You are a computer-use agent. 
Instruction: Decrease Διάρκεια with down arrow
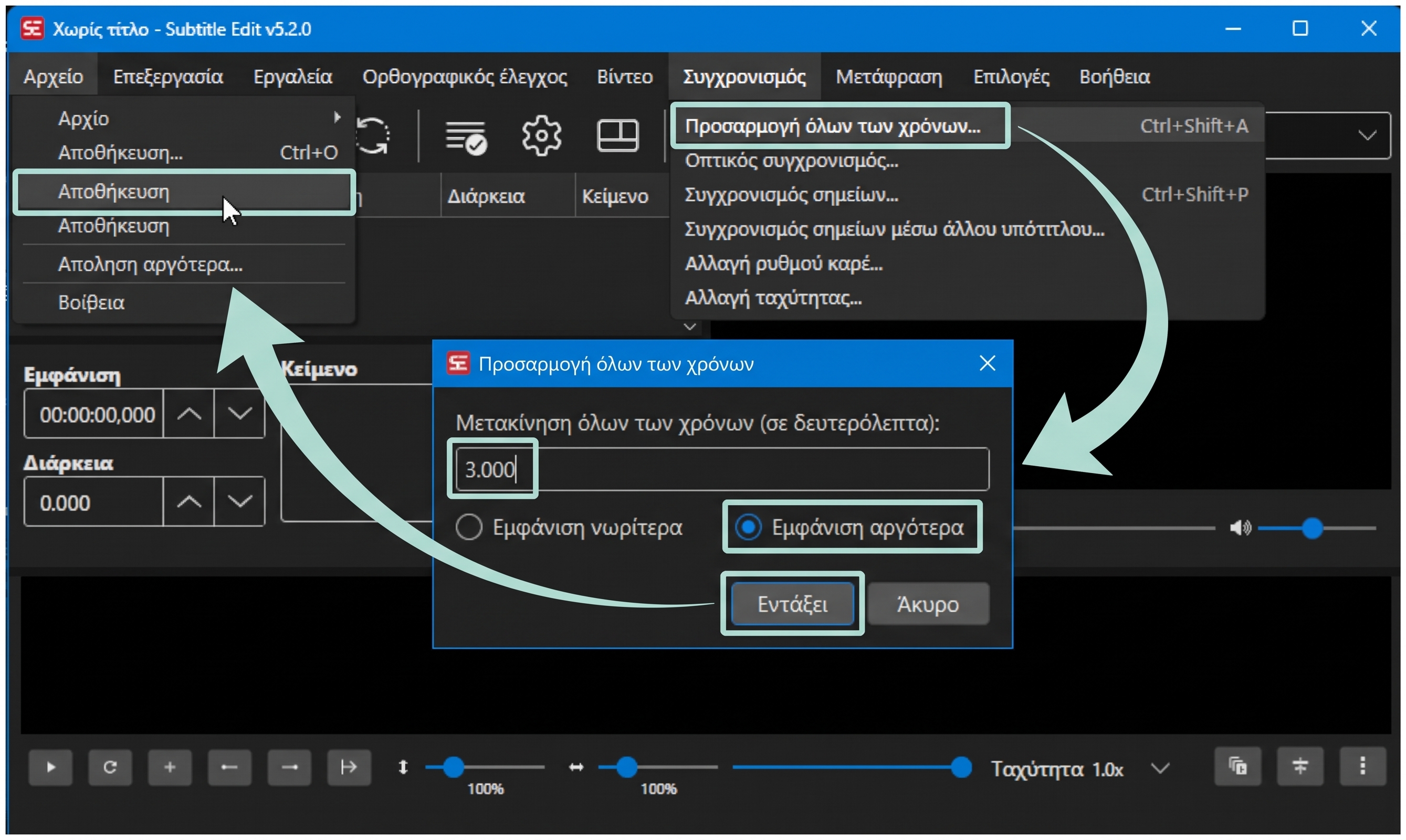(239, 501)
